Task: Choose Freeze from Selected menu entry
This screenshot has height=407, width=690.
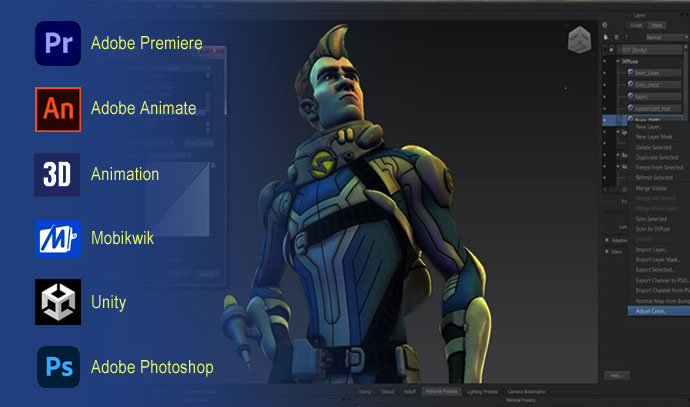Action: pyautogui.click(x=659, y=168)
